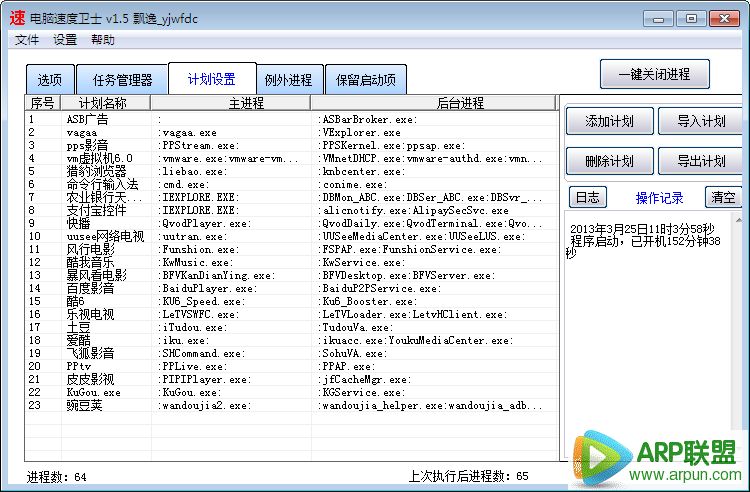
Task: Click the log panel vertical scrollbar
Action: point(738,325)
